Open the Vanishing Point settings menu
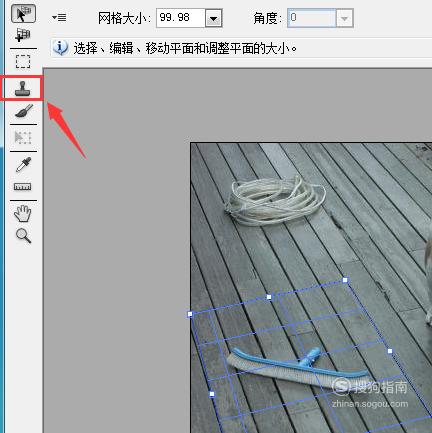The width and height of the screenshot is (432, 433). 59,17
